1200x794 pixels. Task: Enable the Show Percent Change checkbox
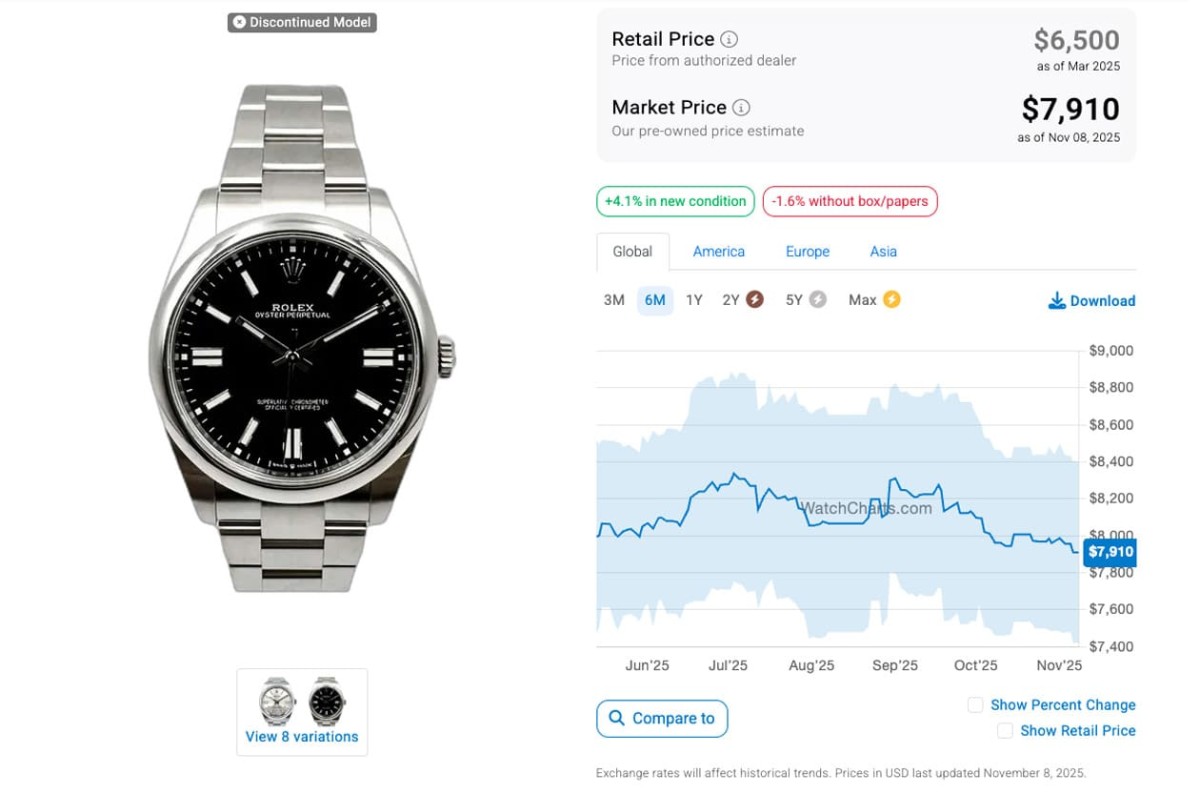click(x=975, y=705)
